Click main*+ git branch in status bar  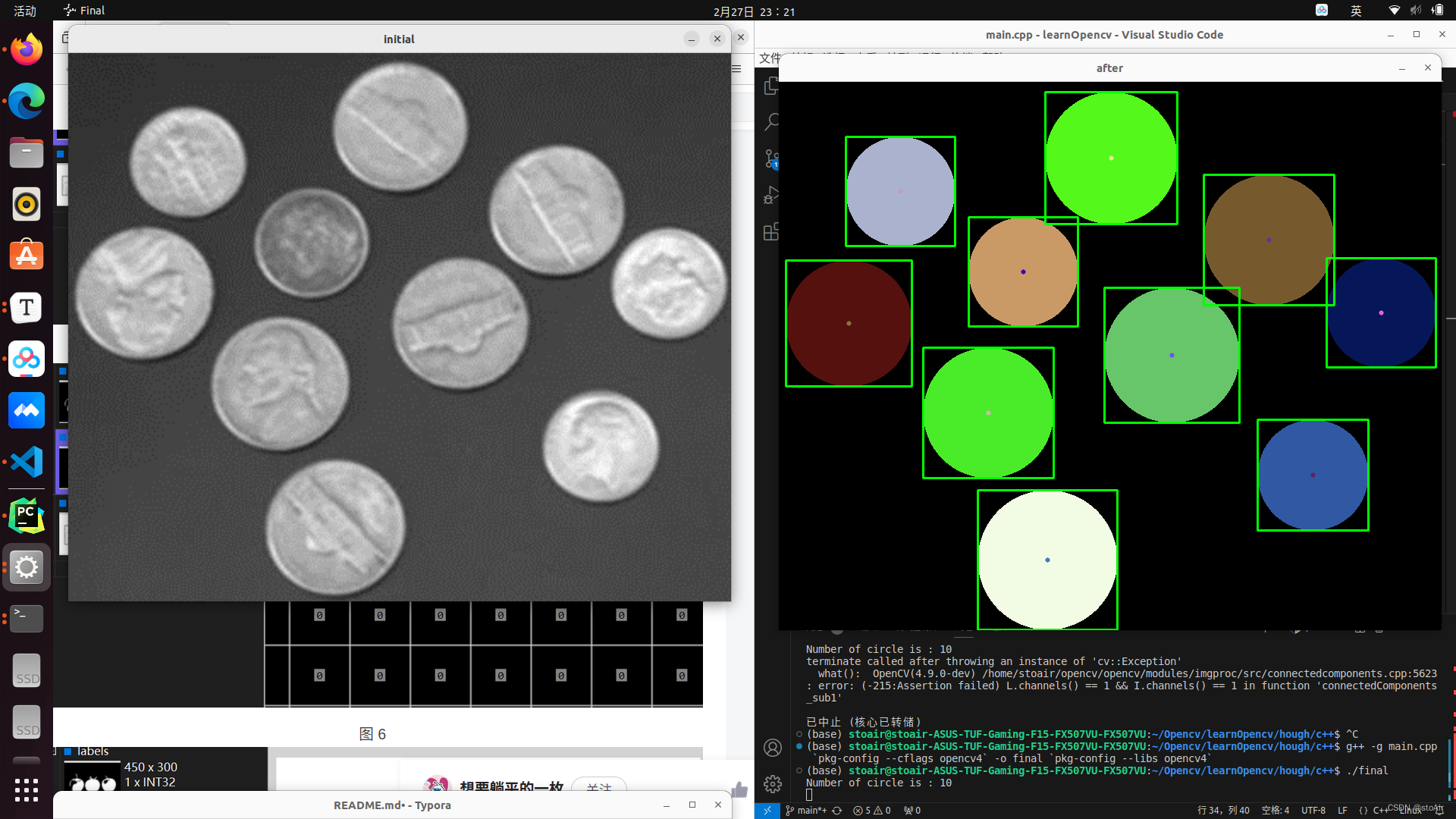coord(806,811)
